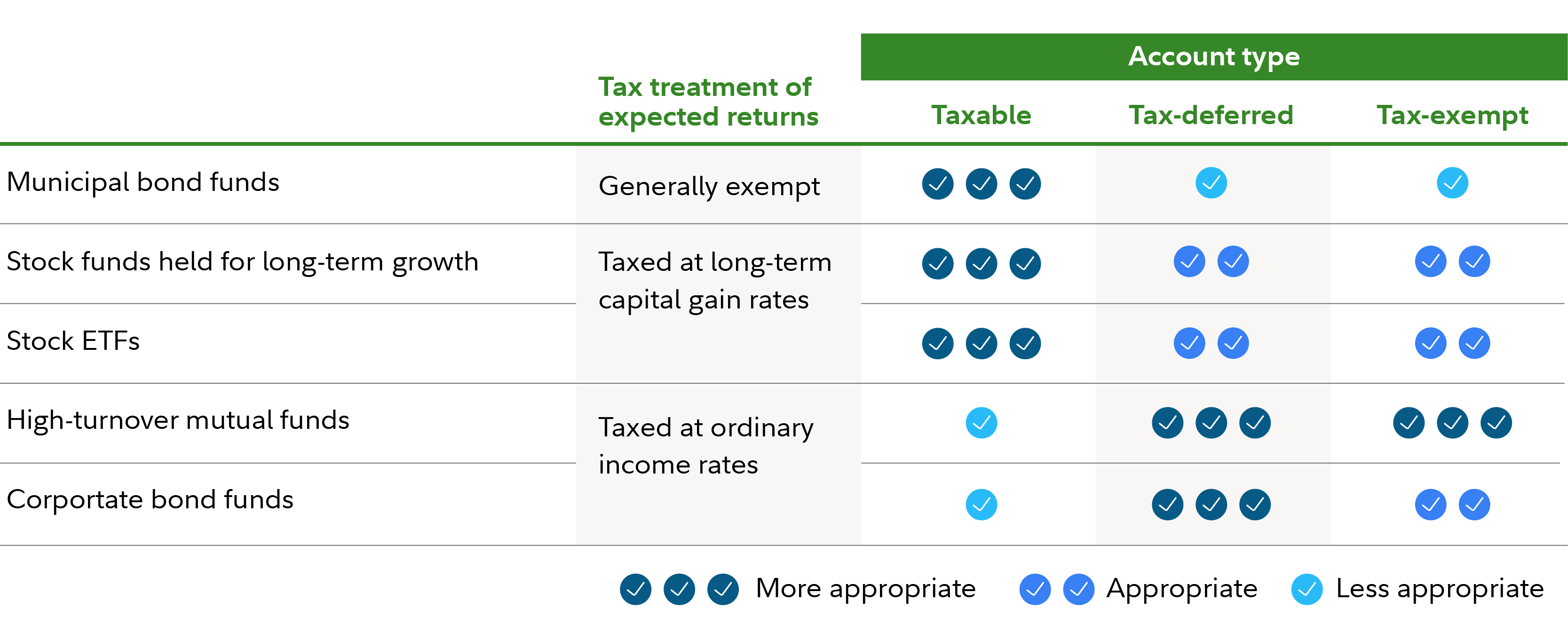This screenshot has width=1568, height=632.
Task: Click Taxed at ordinary income rates text
Action: [705, 446]
